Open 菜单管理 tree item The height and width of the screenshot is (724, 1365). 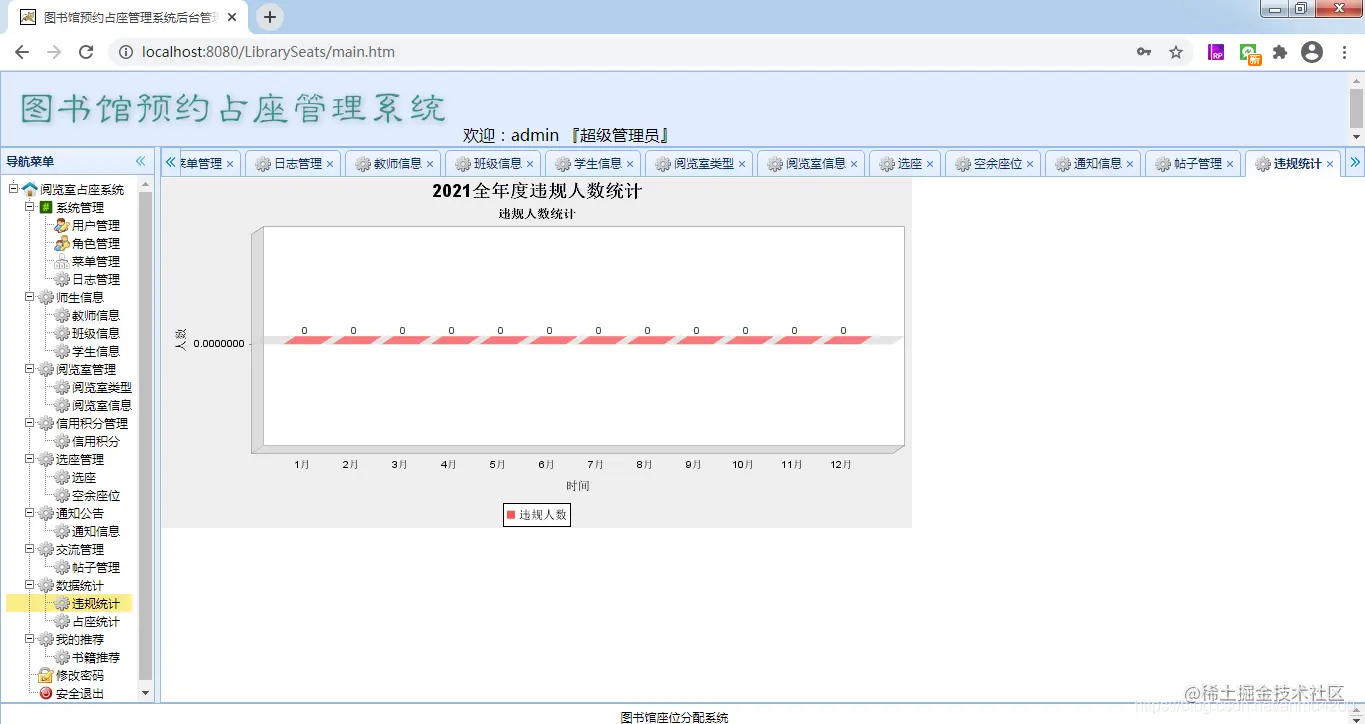[95, 262]
